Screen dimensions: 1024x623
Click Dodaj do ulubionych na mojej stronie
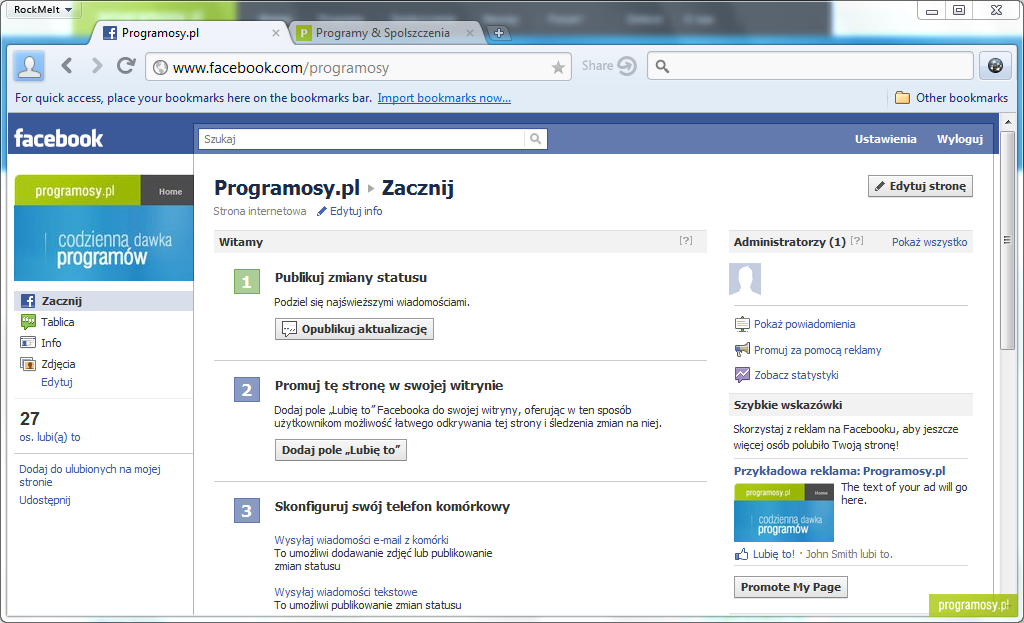90,475
